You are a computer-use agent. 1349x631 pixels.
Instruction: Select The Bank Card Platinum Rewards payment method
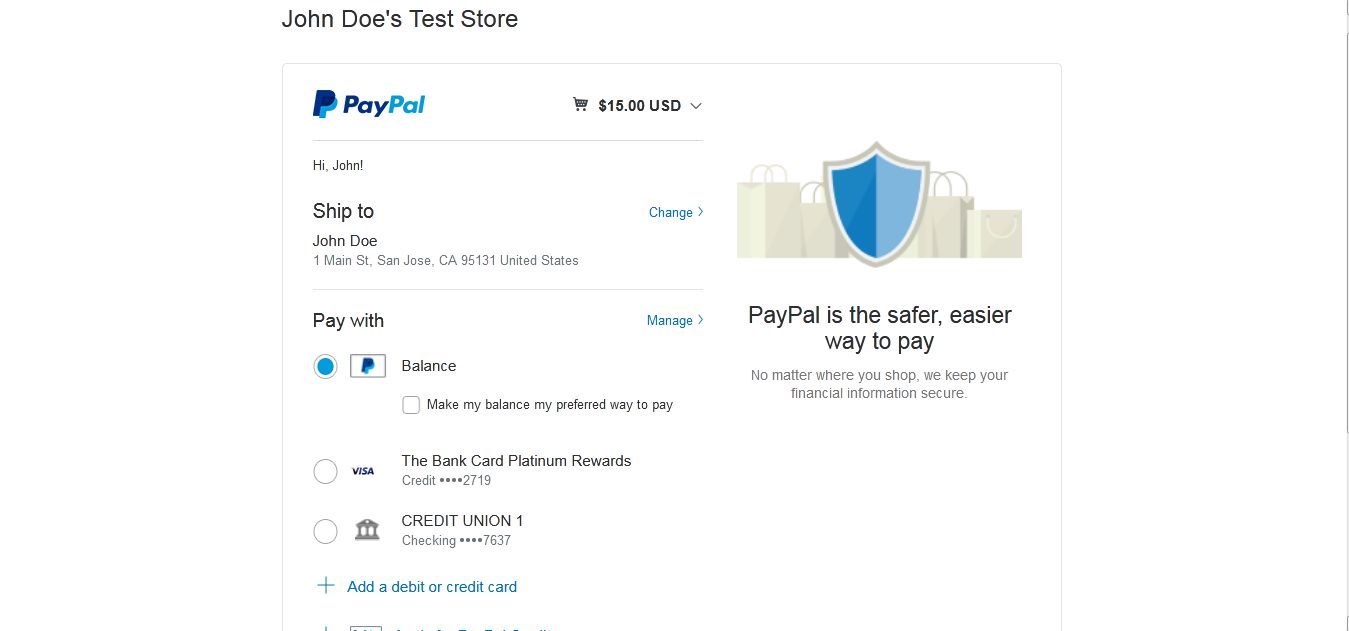point(324,470)
